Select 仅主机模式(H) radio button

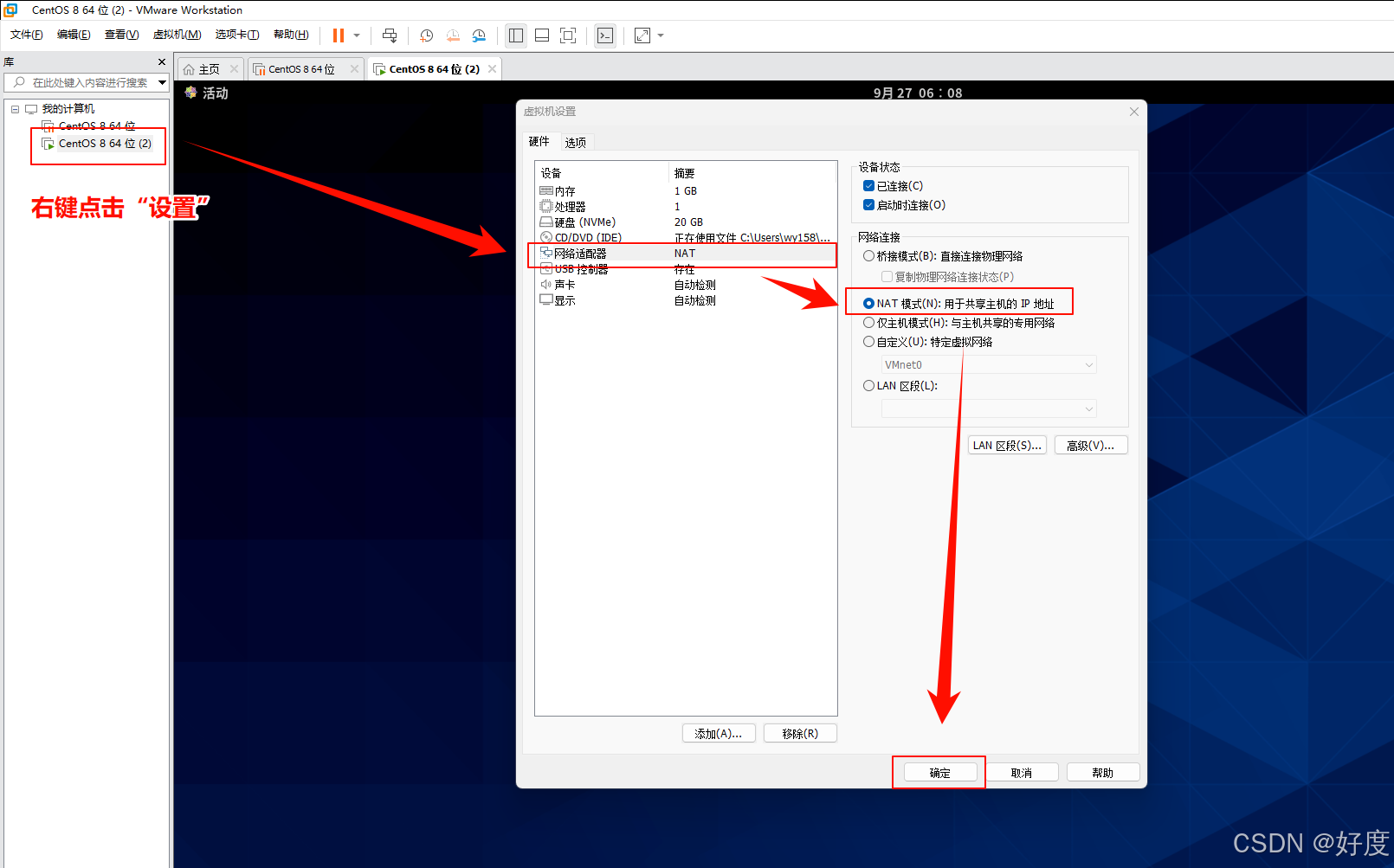tap(868, 323)
